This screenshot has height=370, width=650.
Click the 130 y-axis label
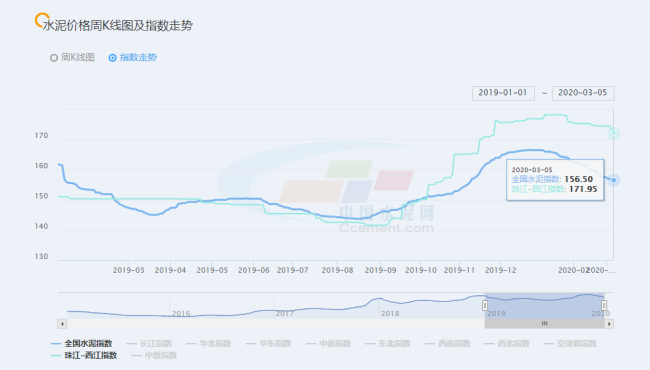(x=41, y=256)
